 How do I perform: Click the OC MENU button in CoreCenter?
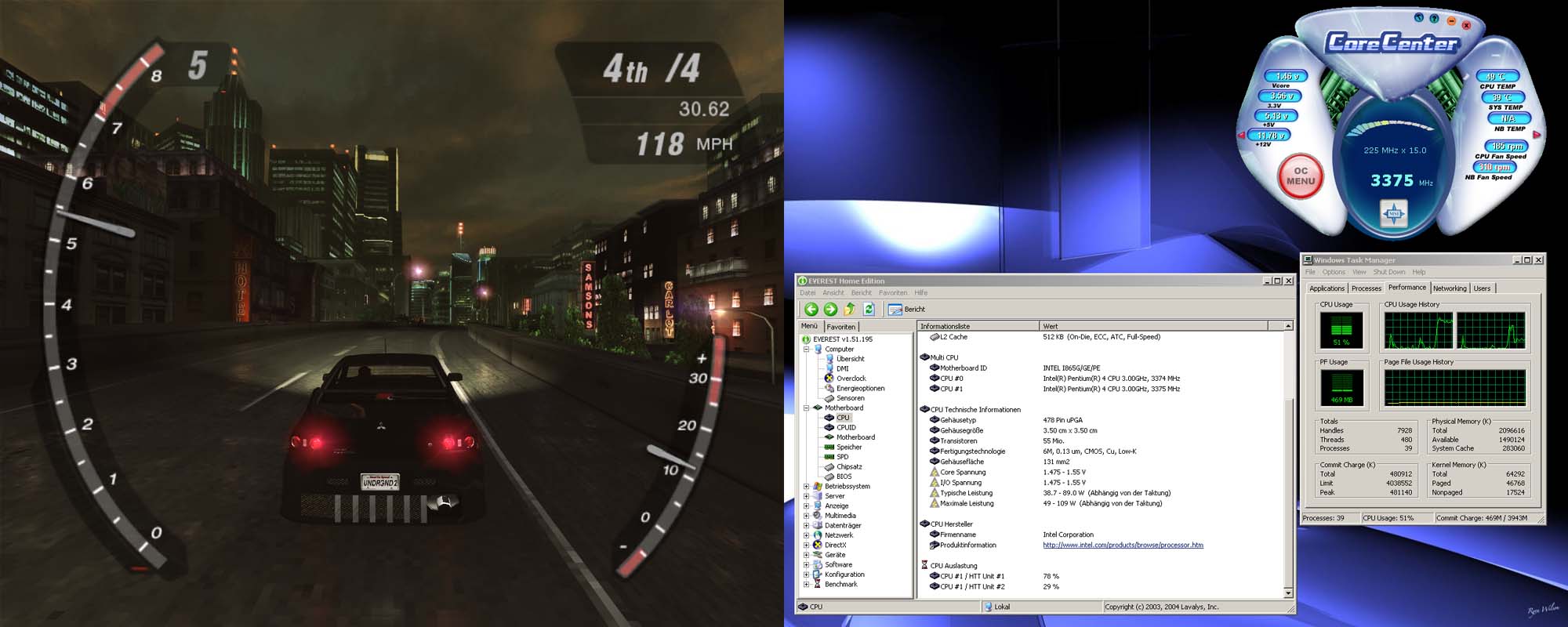(1301, 176)
